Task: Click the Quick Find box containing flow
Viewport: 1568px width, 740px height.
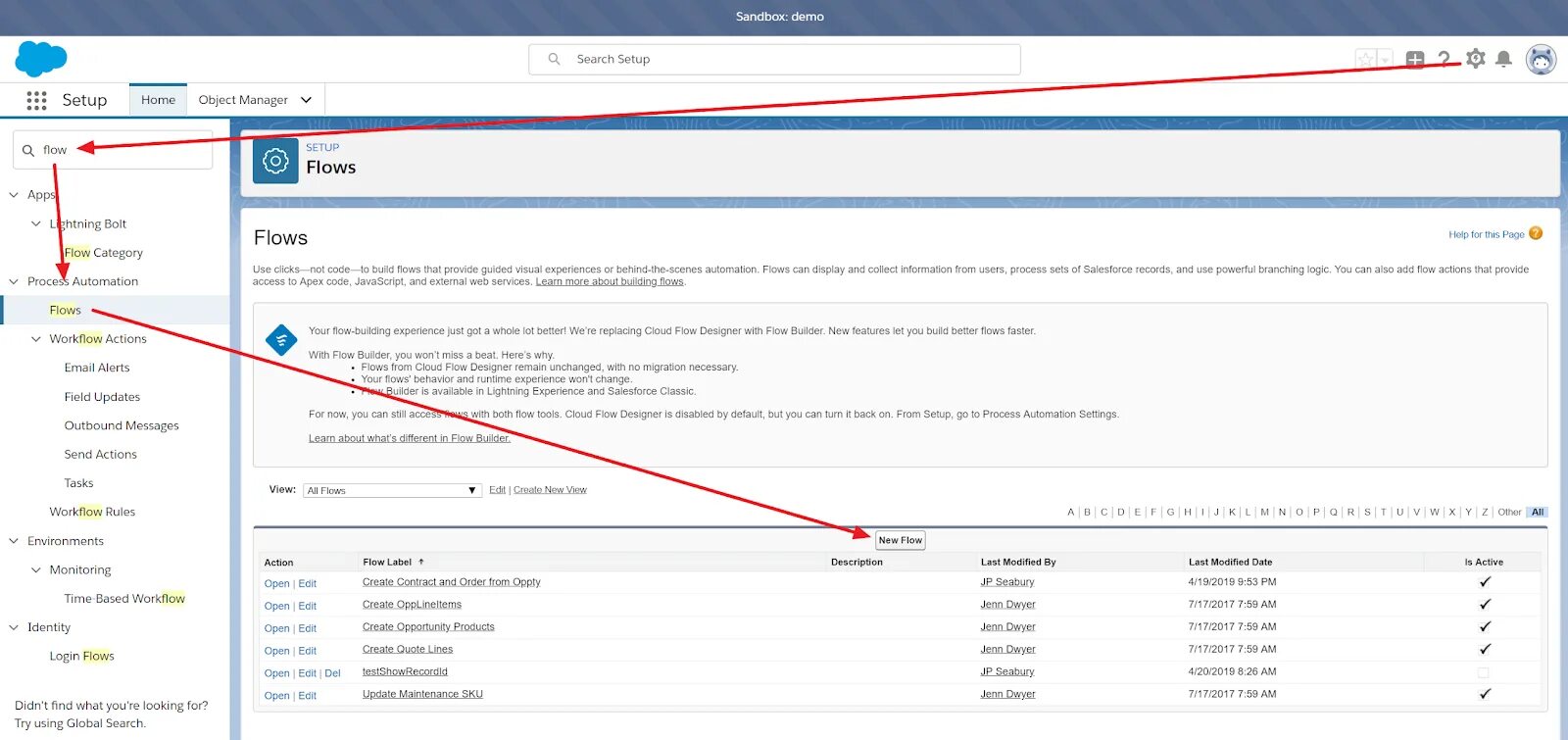Action: click(x=113, y=150)
